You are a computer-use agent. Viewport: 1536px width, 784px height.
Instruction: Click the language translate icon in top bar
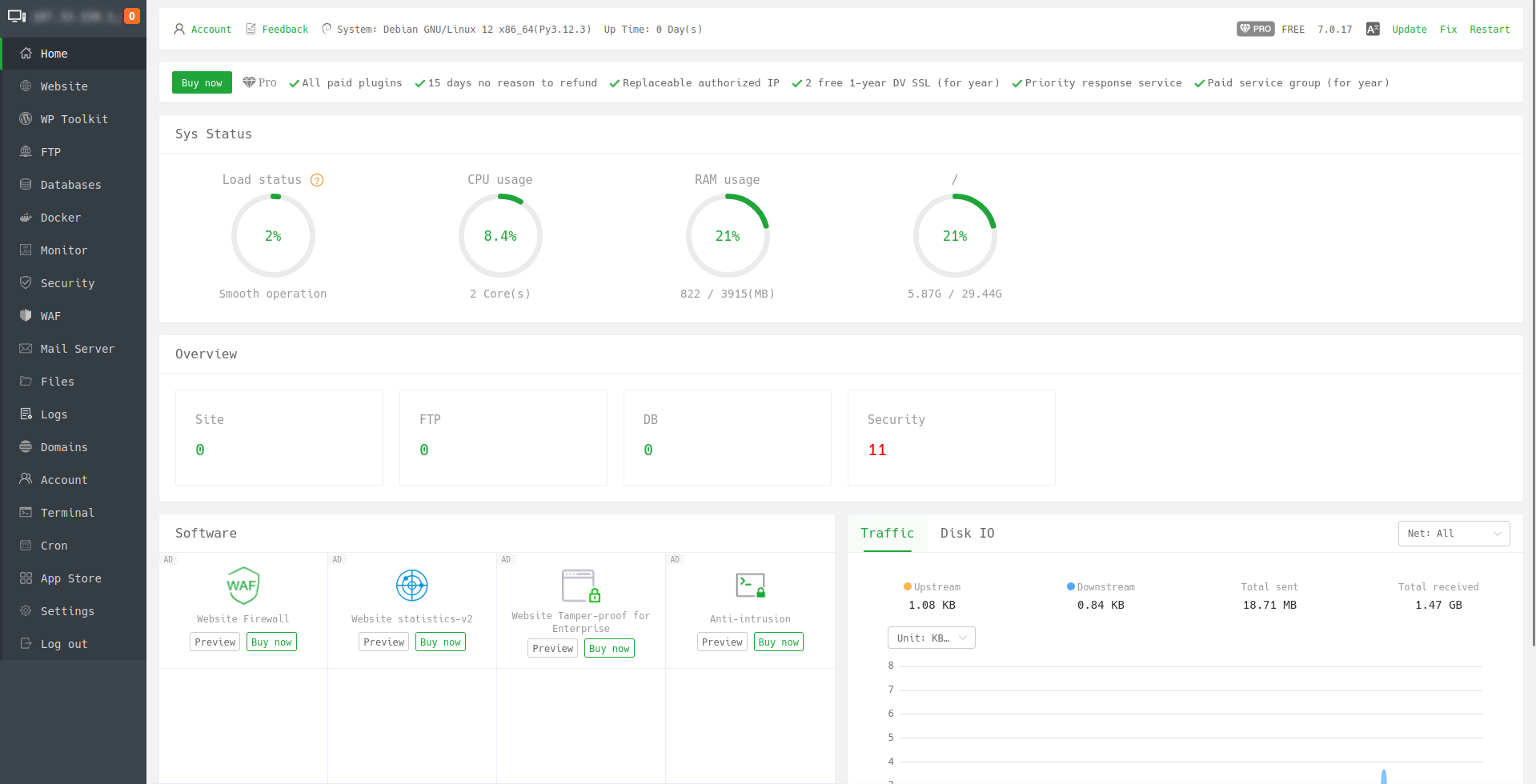pyautogui.click(x=1372, y=30)
